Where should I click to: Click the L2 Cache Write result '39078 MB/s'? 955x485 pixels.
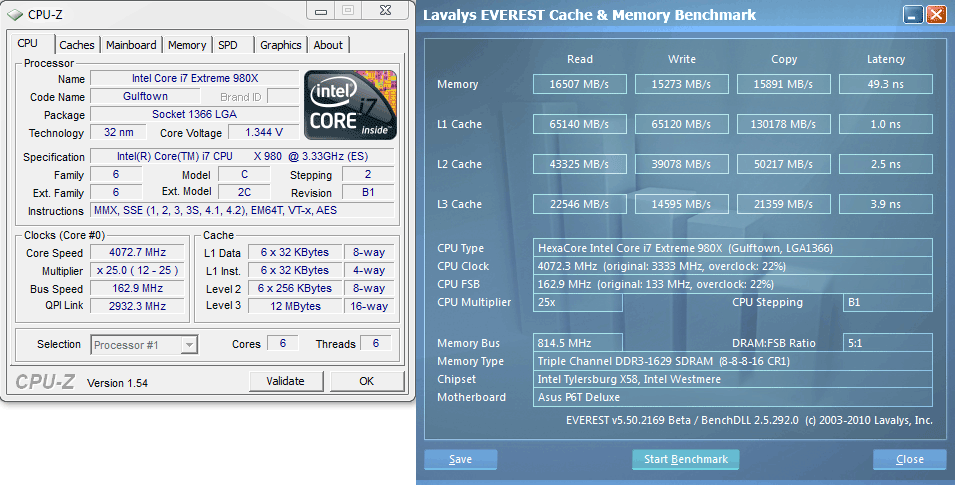click(682, 164)
